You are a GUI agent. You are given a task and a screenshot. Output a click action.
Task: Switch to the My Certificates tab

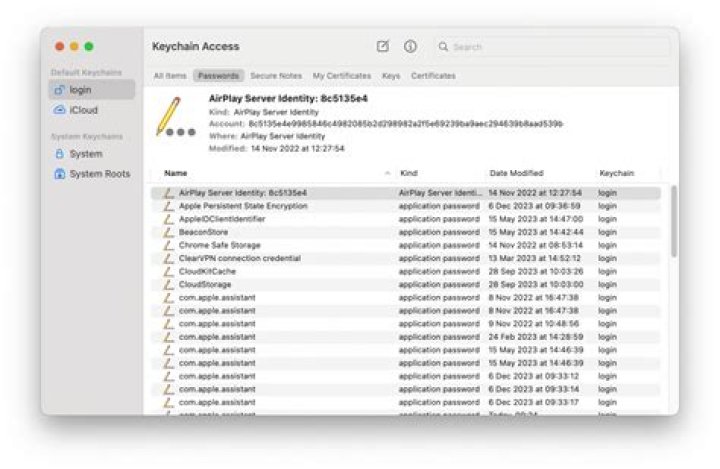coord(342,76)
